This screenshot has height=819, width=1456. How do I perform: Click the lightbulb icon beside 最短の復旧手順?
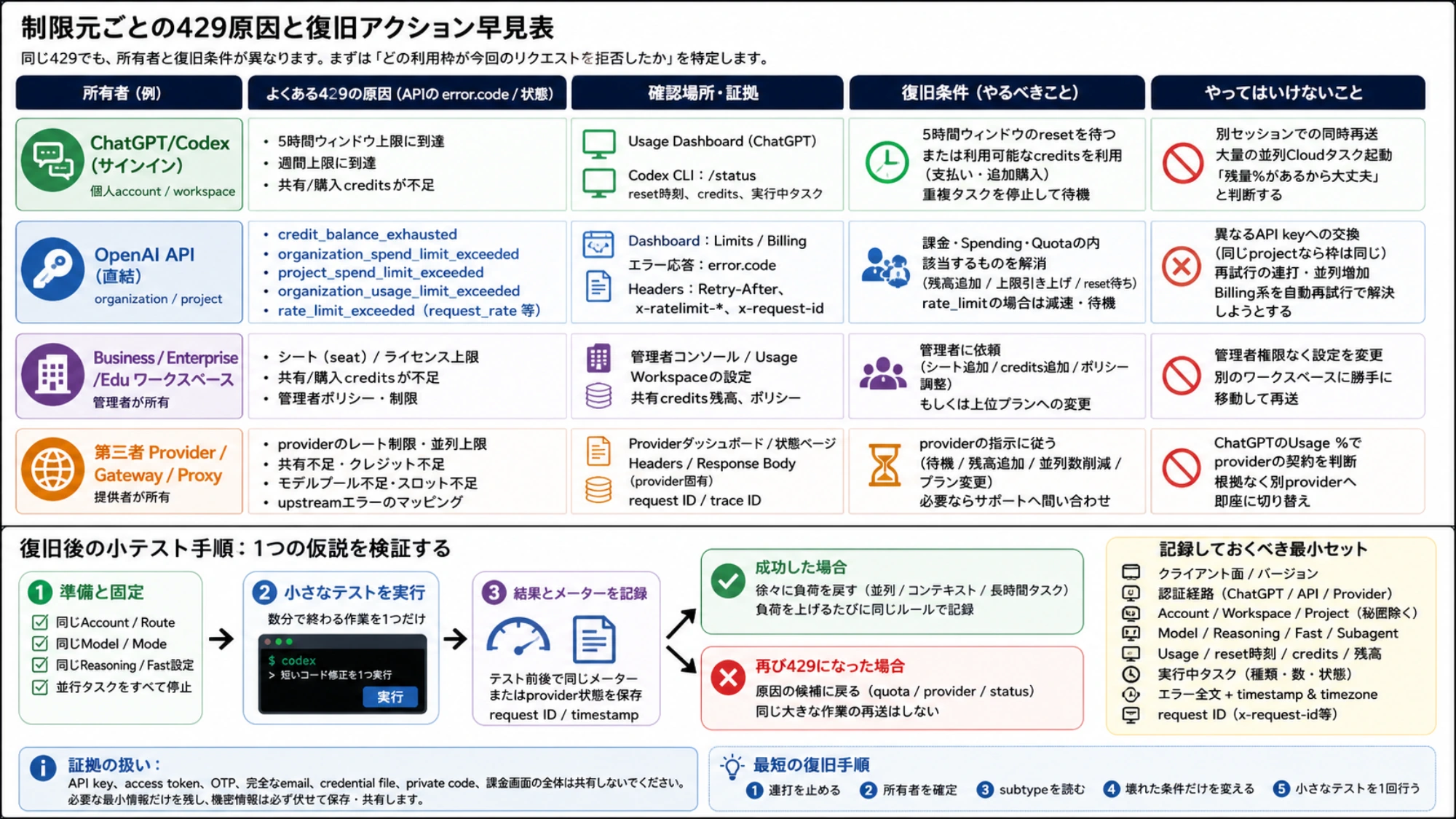tap(732, 767)
